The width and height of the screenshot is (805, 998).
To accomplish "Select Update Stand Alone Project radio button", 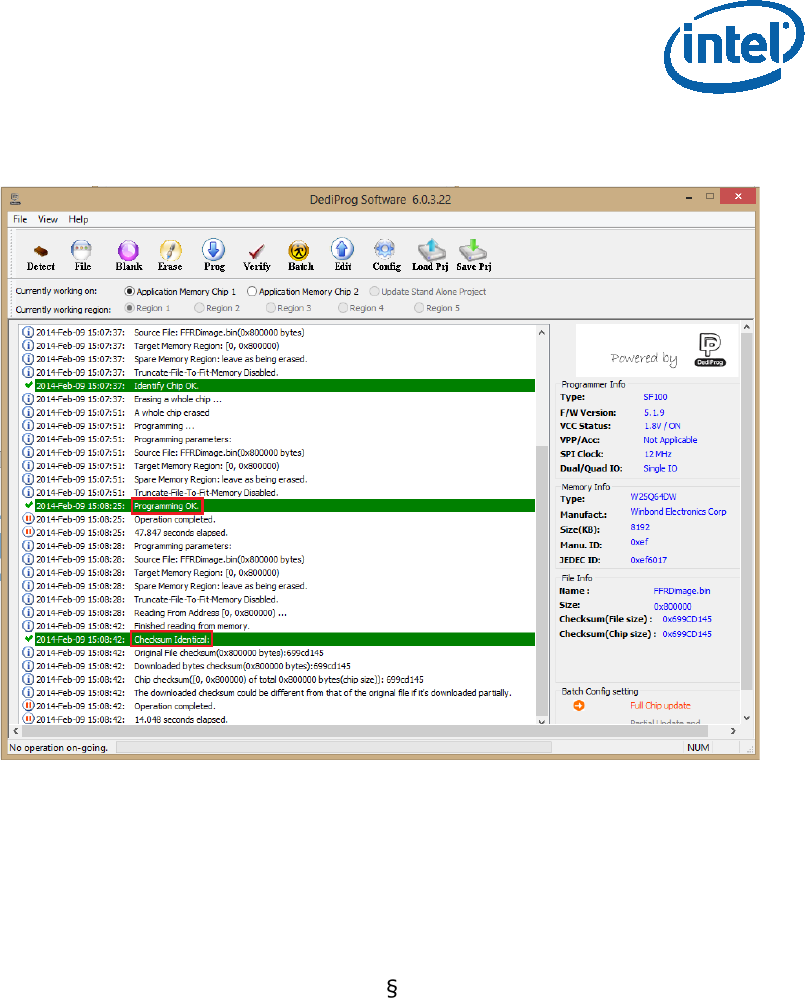I will click(374, 292).
